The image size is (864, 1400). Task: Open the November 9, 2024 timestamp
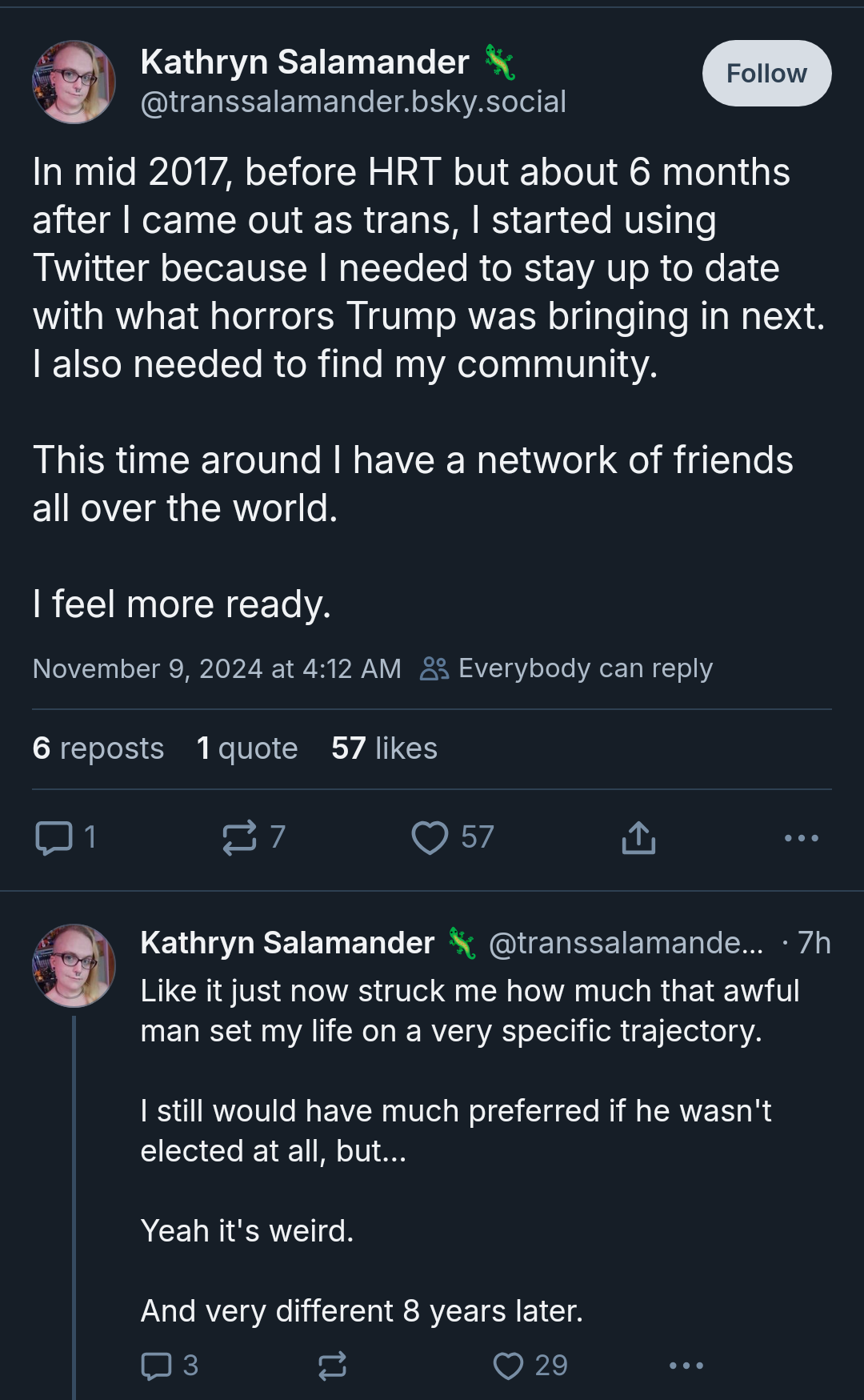[217, 668]
